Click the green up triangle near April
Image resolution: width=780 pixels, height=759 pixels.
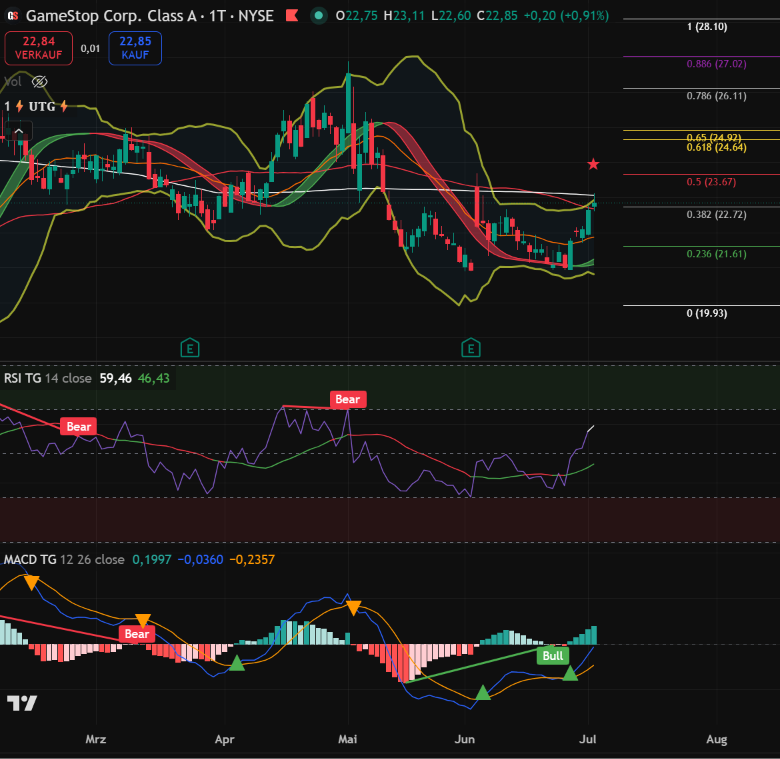[237, 663]
